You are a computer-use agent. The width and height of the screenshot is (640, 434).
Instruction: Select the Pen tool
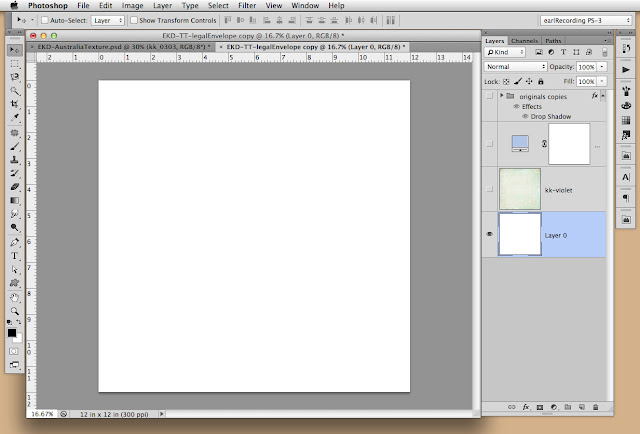pyautogui.click(x=14, y=243)
